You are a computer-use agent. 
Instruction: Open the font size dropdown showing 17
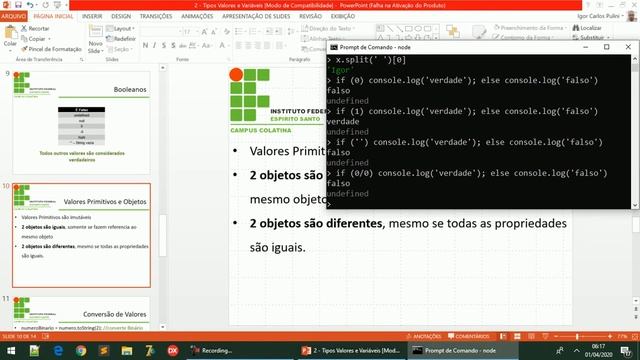pyautogui.click(x=198, y=31)
